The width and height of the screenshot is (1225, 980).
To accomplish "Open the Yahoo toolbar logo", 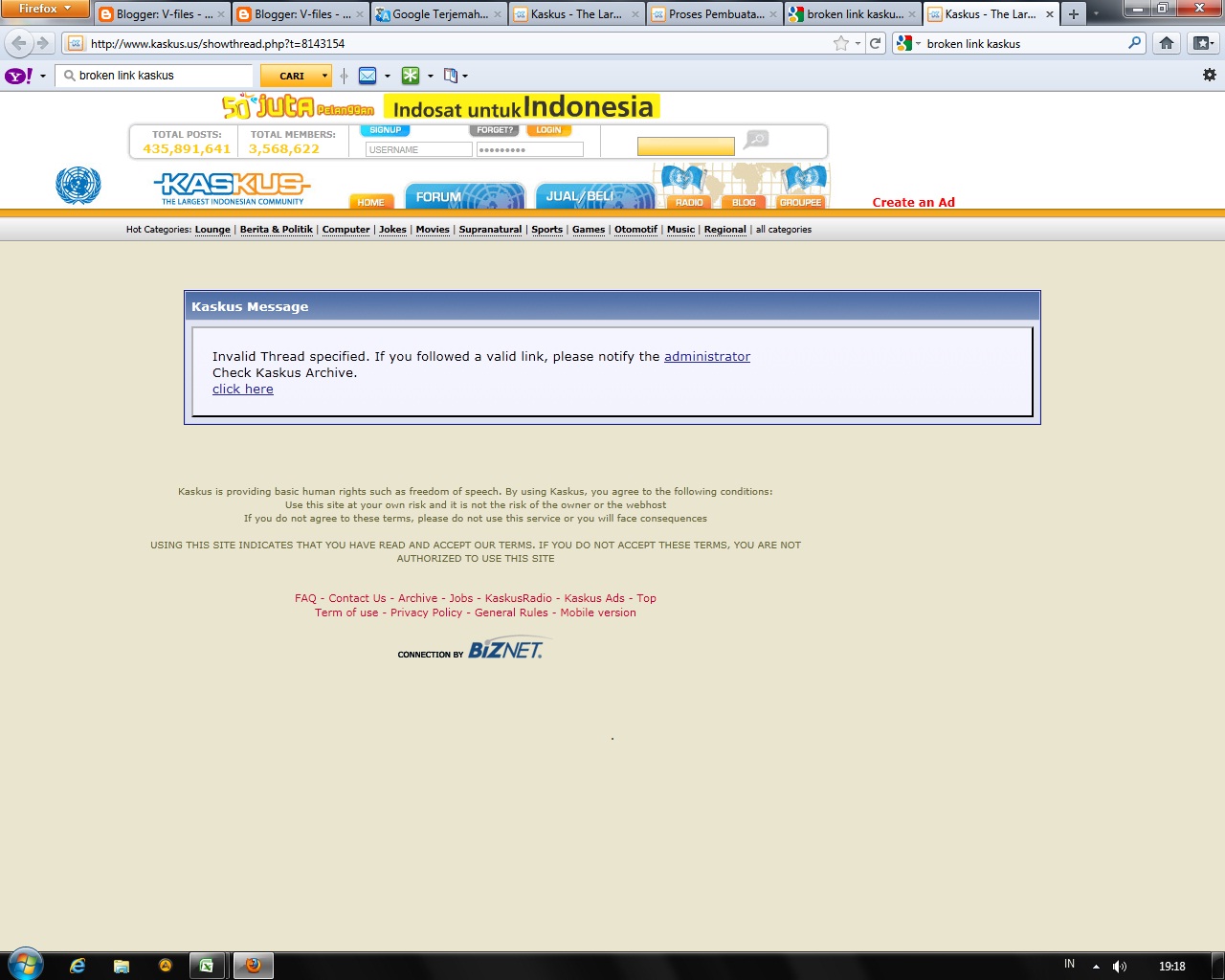I will (19, 76).
